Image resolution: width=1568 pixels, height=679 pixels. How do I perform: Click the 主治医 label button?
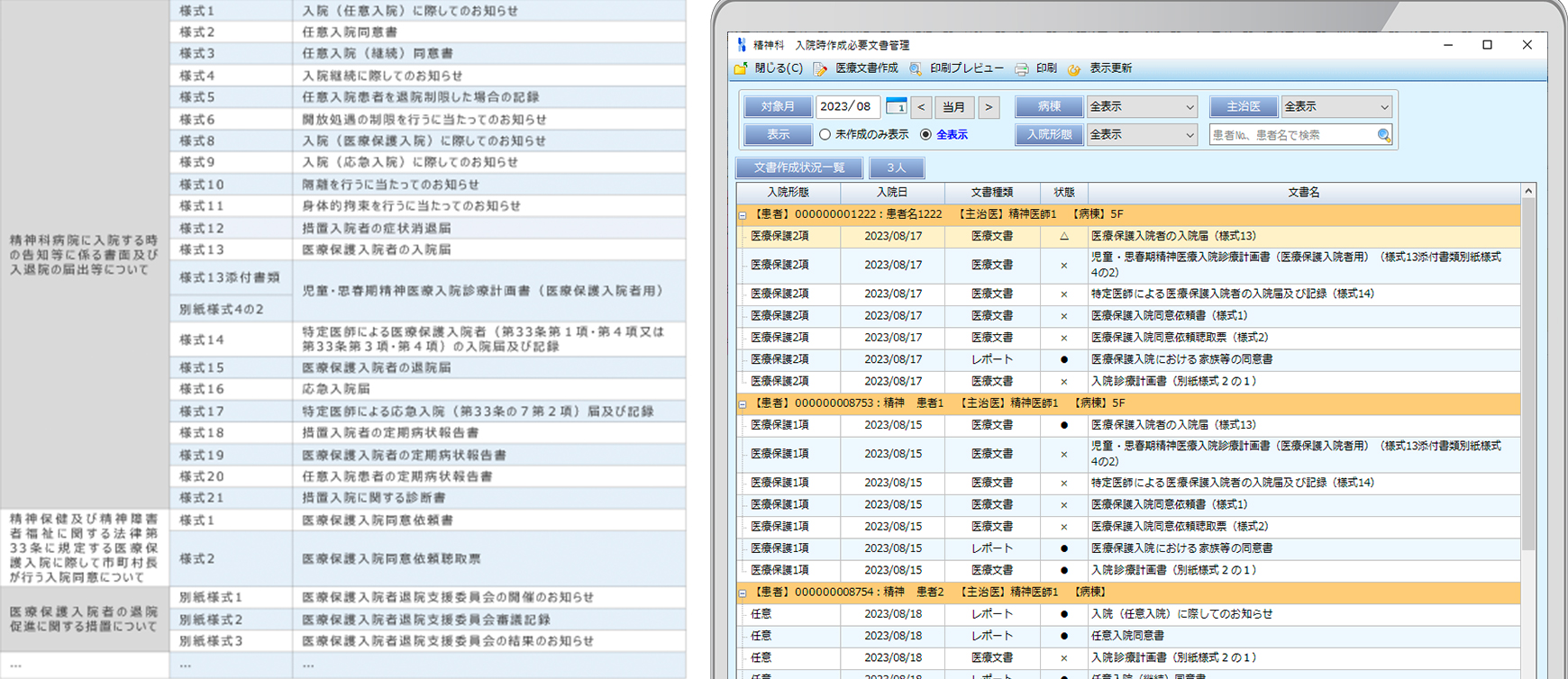pos(1244,106)
